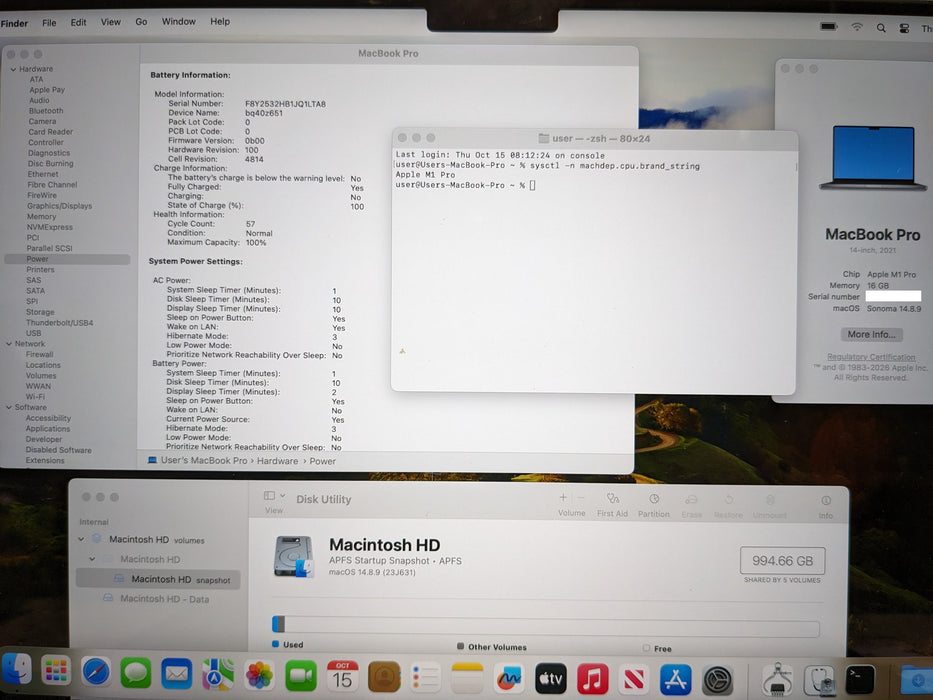Select Macintosh HD snapshot in sidebar
Viewport: 933px width, 700px height.
(158, 579)
